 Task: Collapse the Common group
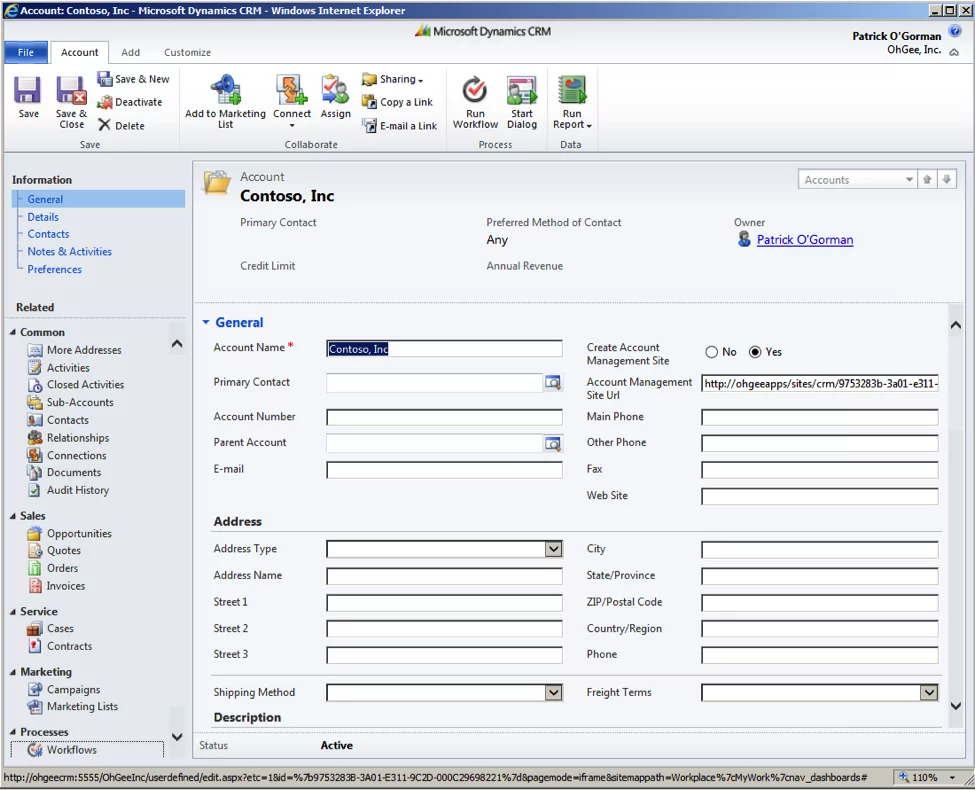[13, 332]
